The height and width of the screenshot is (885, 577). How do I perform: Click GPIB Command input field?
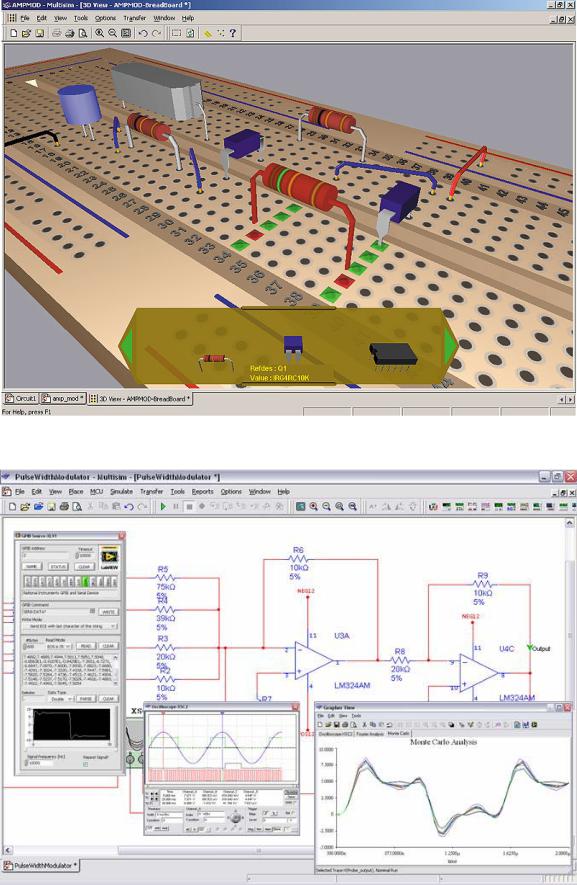point(59,612)
